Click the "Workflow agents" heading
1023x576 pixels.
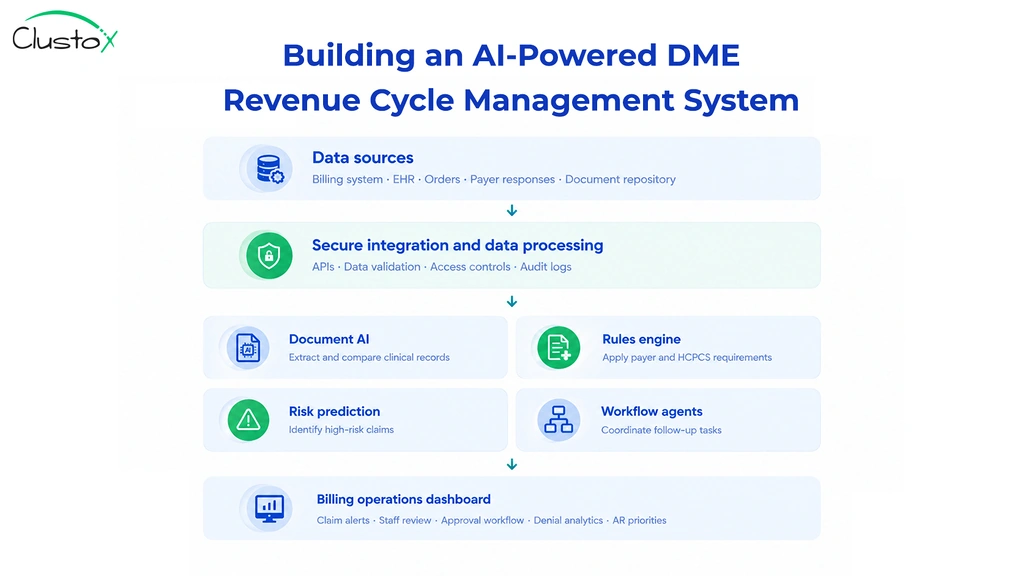pos(652,412)
